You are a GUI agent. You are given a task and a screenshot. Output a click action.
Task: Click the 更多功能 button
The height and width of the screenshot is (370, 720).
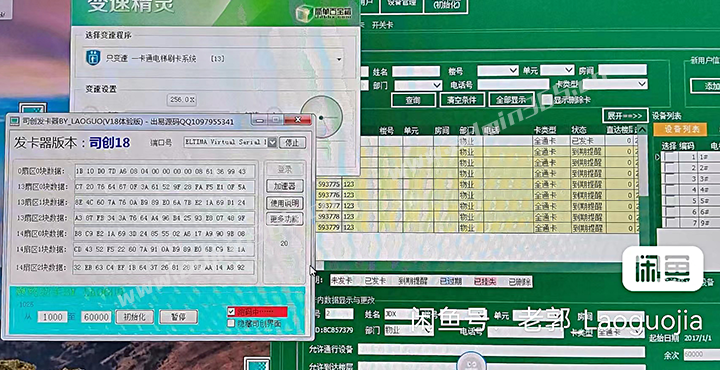coord(285,219)
